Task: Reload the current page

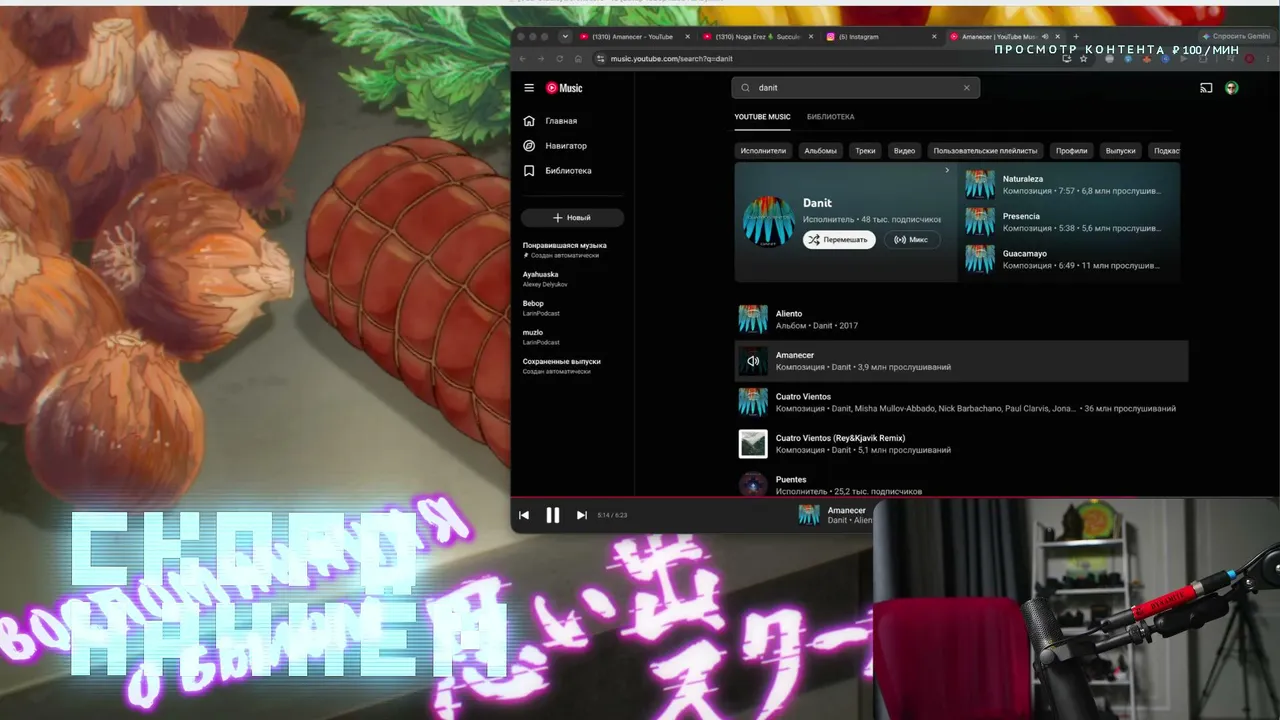Action: pyautogui.click(x=560, y=59)
